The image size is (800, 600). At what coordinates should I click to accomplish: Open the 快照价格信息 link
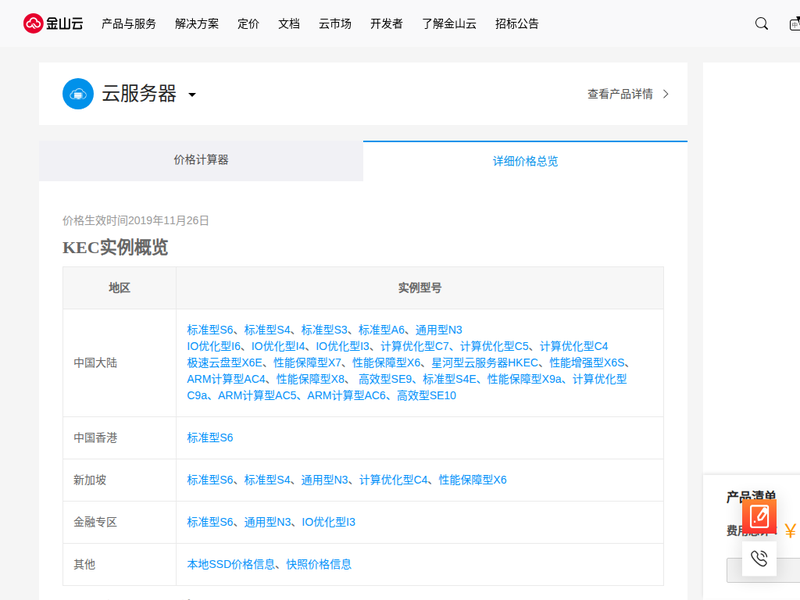(318, 564)
